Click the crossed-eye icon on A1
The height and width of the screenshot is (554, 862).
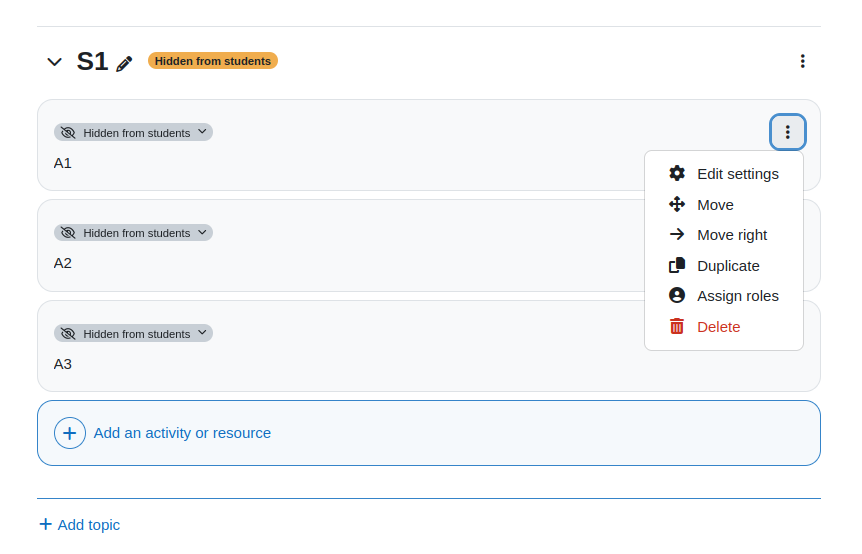pyautogui.click(x=68, y=132)
